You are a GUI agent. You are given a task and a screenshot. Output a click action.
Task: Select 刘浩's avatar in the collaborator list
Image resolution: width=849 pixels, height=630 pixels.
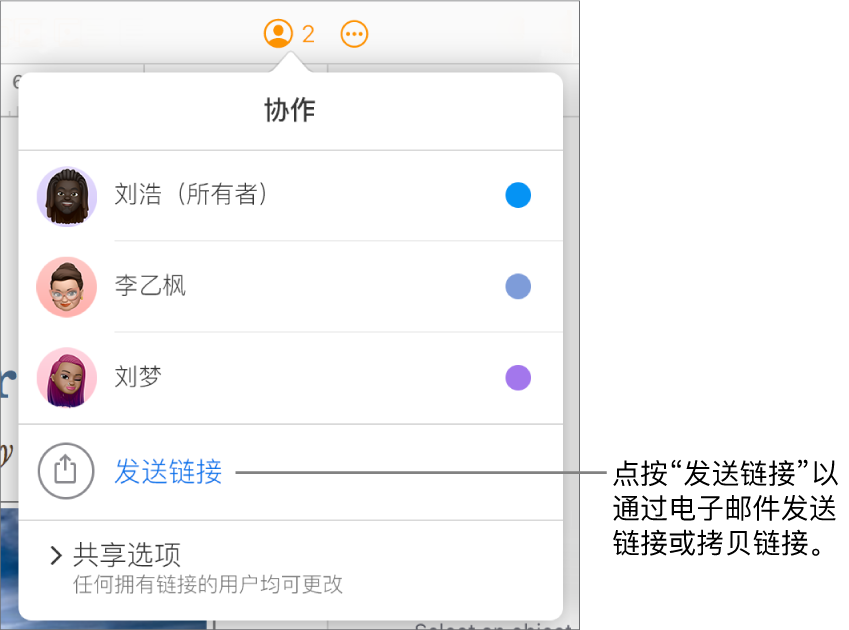click(66, 196)
